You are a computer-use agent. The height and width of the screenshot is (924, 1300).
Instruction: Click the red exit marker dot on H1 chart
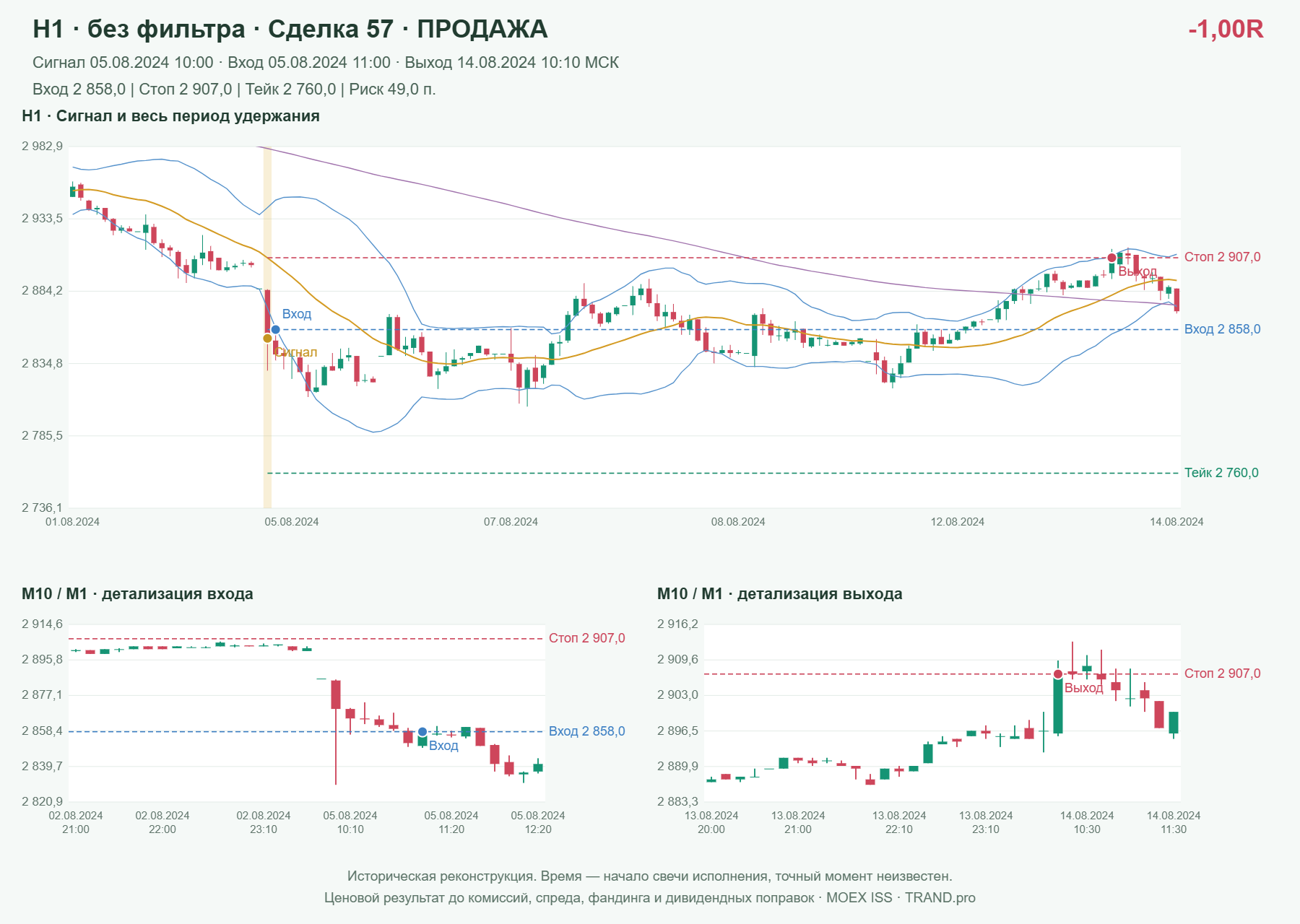coord(1111,258)
